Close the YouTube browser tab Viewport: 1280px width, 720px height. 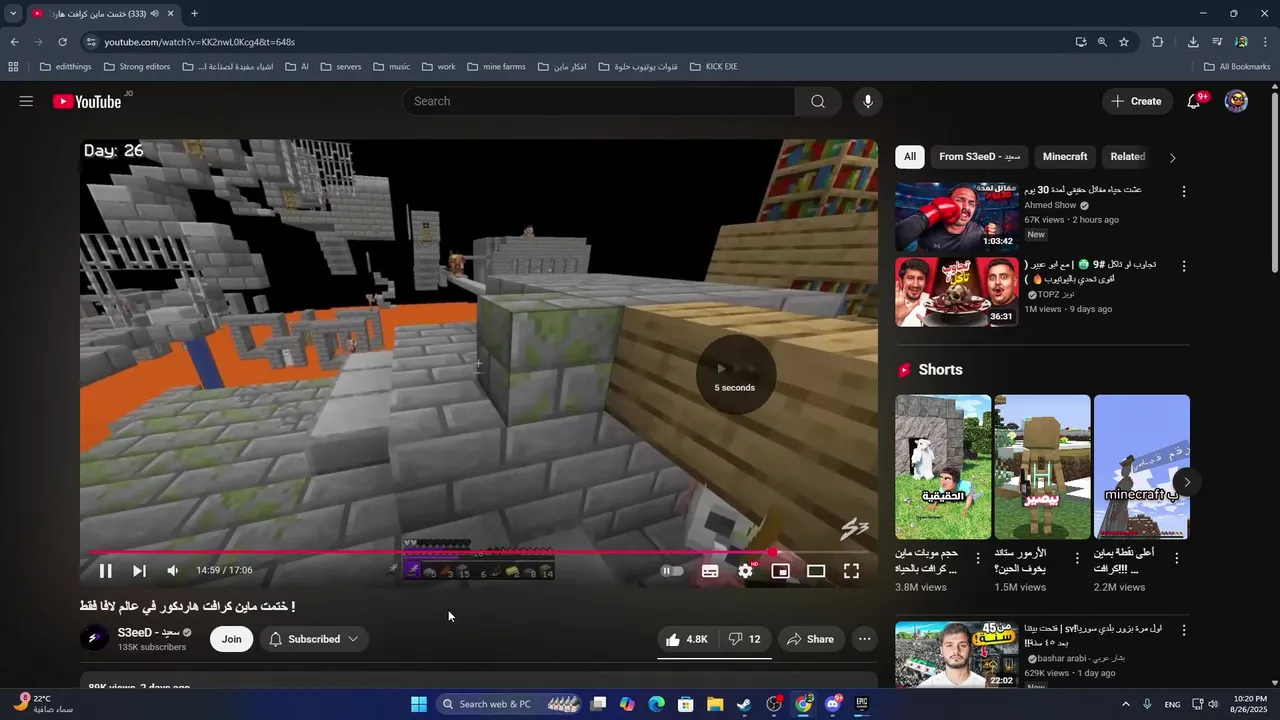(171, 14)
